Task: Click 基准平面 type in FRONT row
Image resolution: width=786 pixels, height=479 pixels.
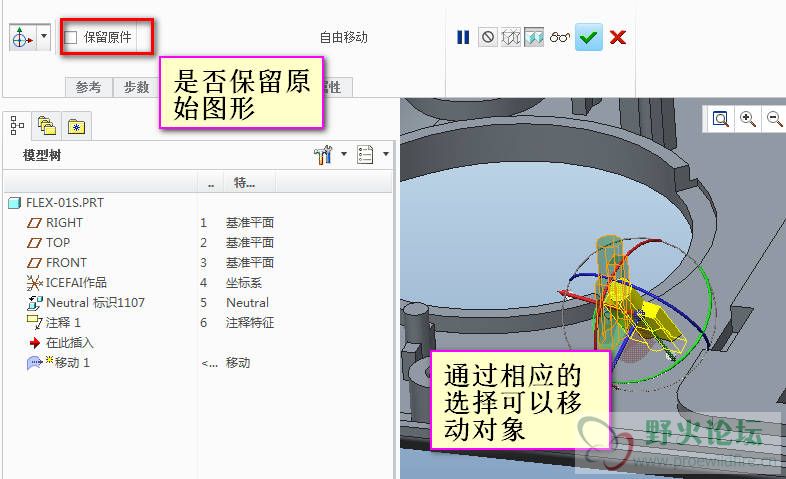Action: 250,263
